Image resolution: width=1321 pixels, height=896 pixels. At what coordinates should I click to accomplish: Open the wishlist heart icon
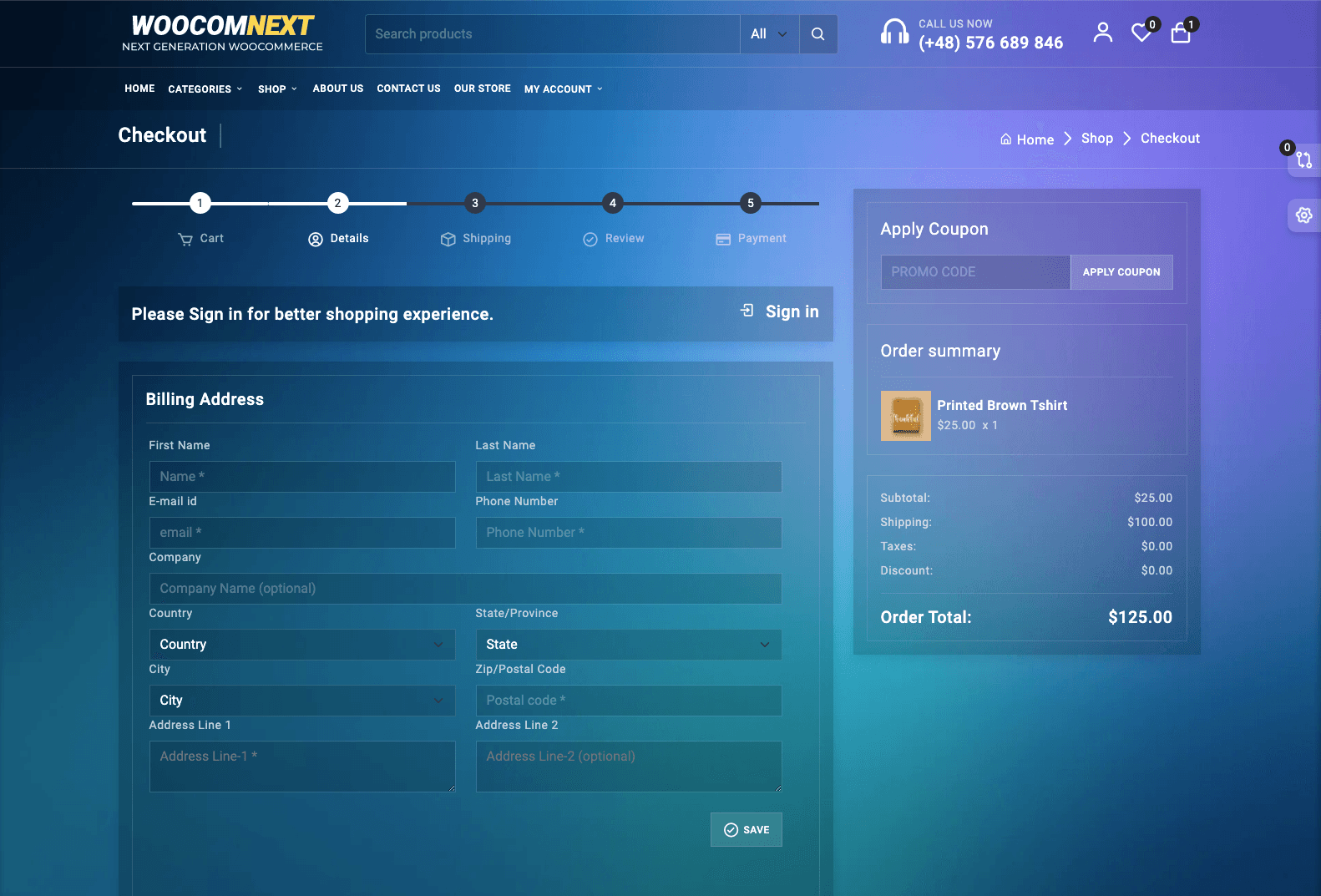tap(1141, 33)
